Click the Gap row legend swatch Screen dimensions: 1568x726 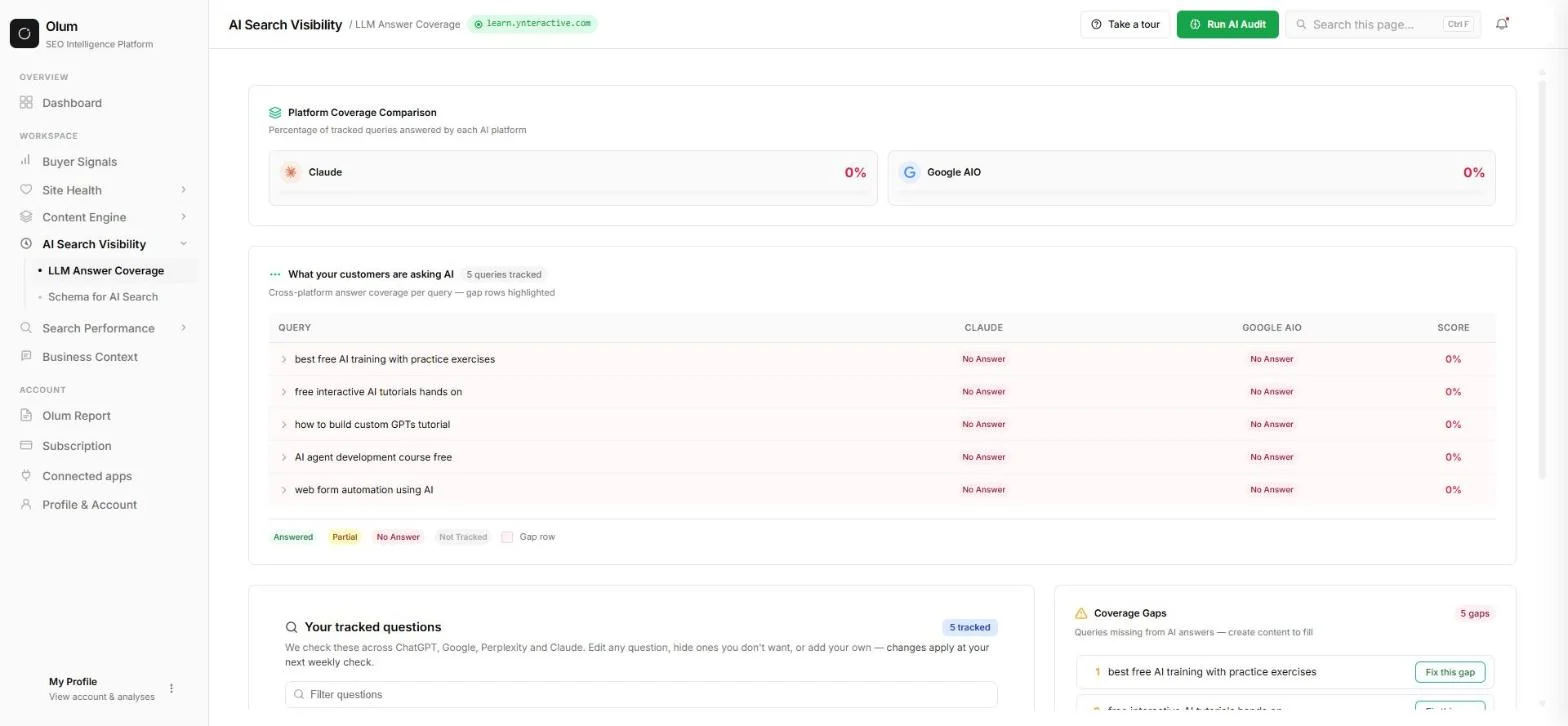(x=507, y=537)
